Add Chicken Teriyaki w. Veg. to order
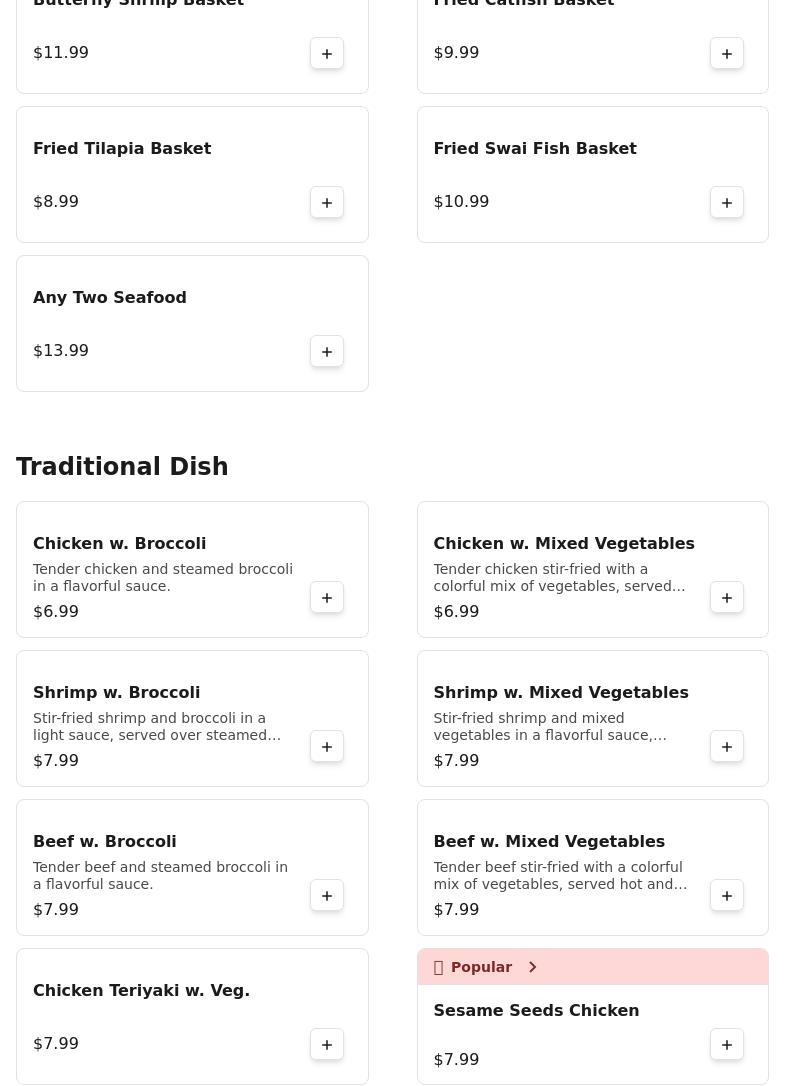The image size is (785, 1086). (326, 1044)
